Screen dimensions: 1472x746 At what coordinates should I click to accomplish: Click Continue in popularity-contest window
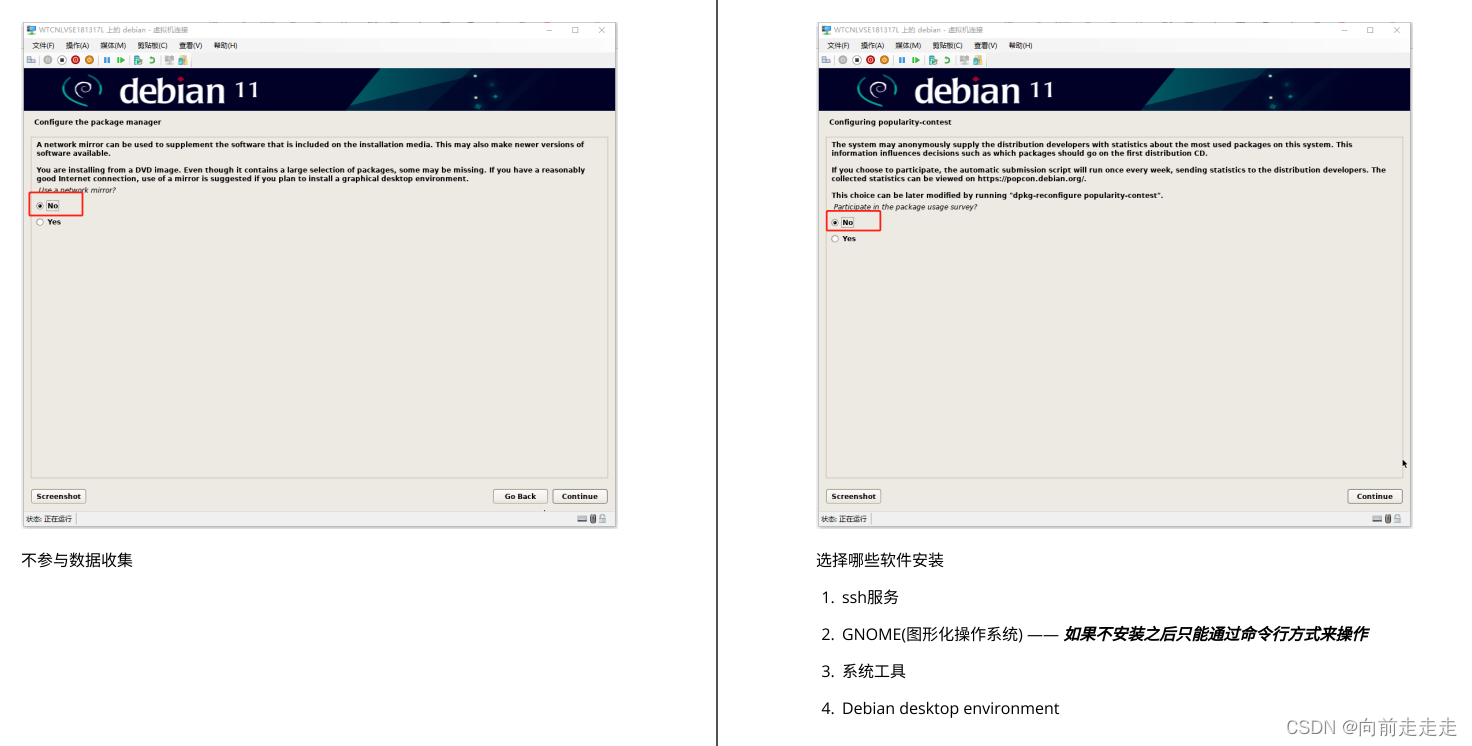pyautogui.click(x=1374, y=496)
